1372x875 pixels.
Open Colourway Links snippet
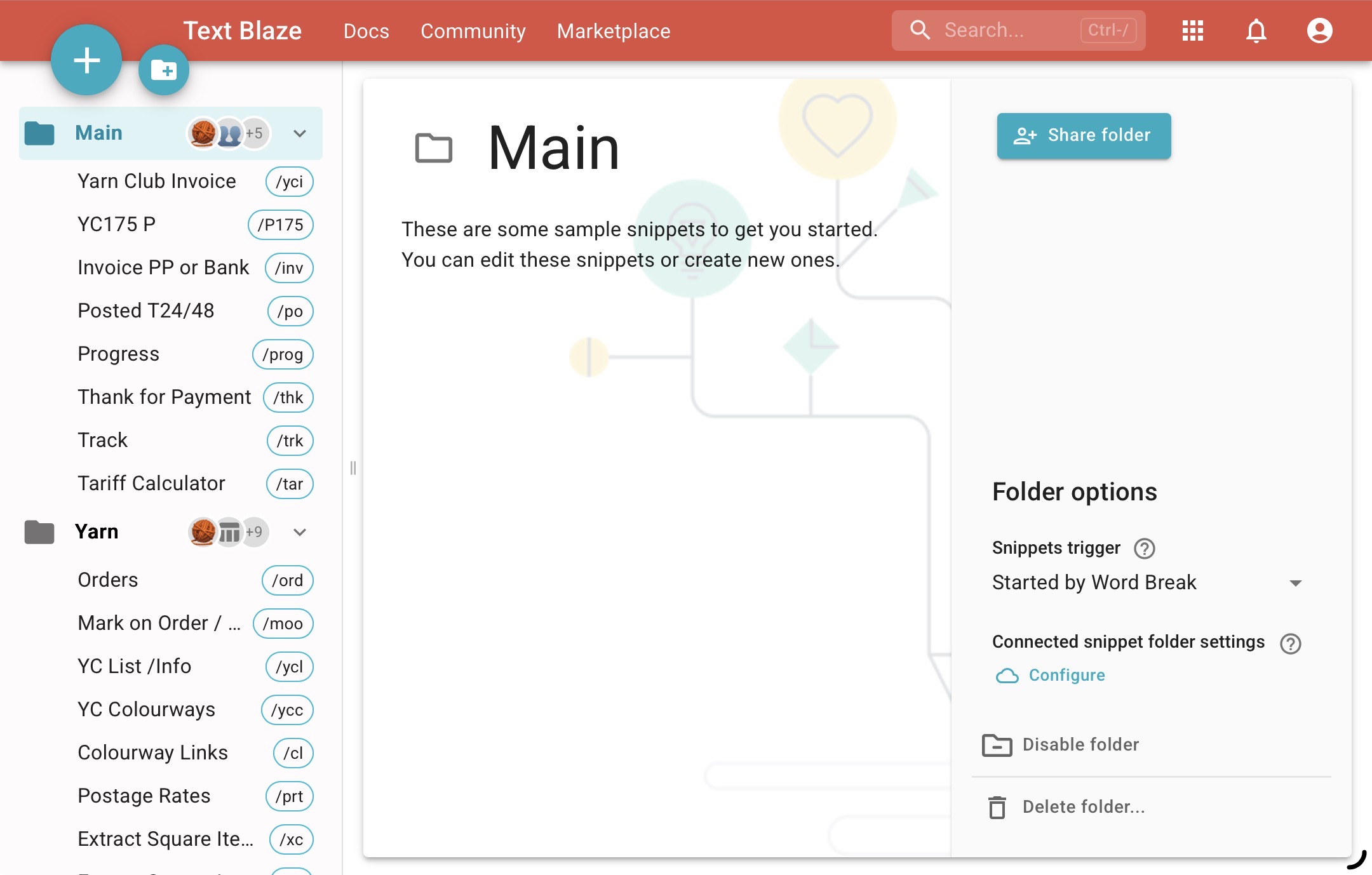(x=152, y=752)
